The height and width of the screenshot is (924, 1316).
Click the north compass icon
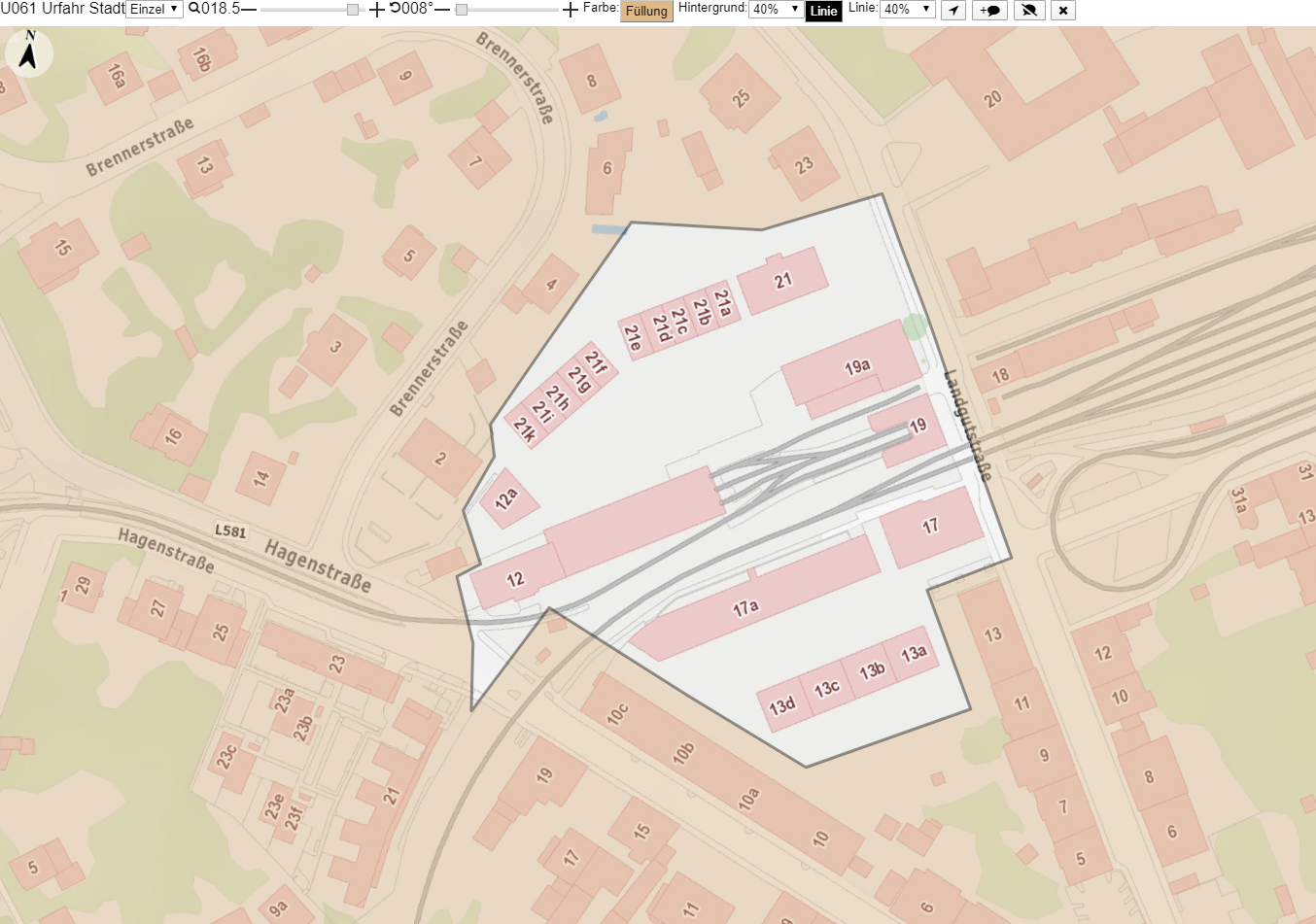point(29,51)
